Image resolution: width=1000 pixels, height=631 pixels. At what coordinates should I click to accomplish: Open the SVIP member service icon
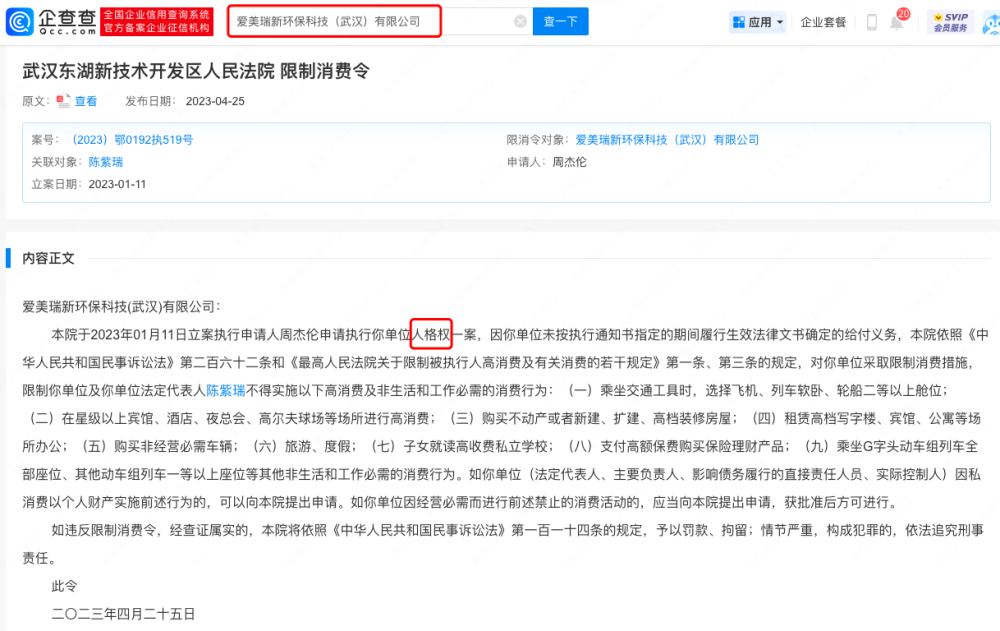950,22
